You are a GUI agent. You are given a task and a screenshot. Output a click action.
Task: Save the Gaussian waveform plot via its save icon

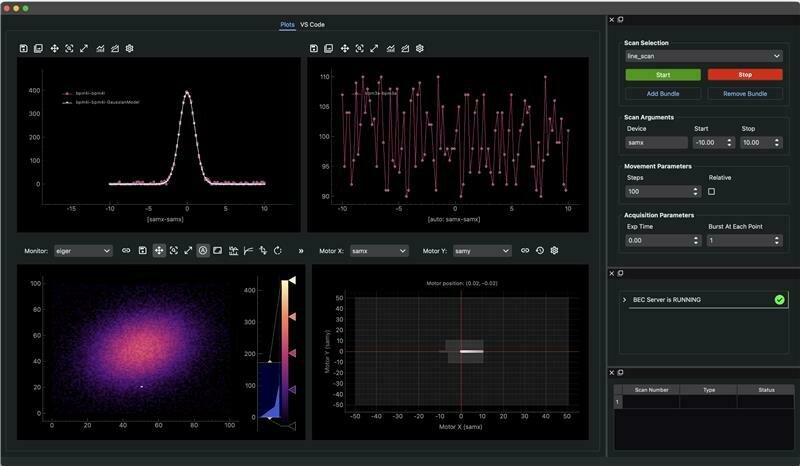click(23, 48)
